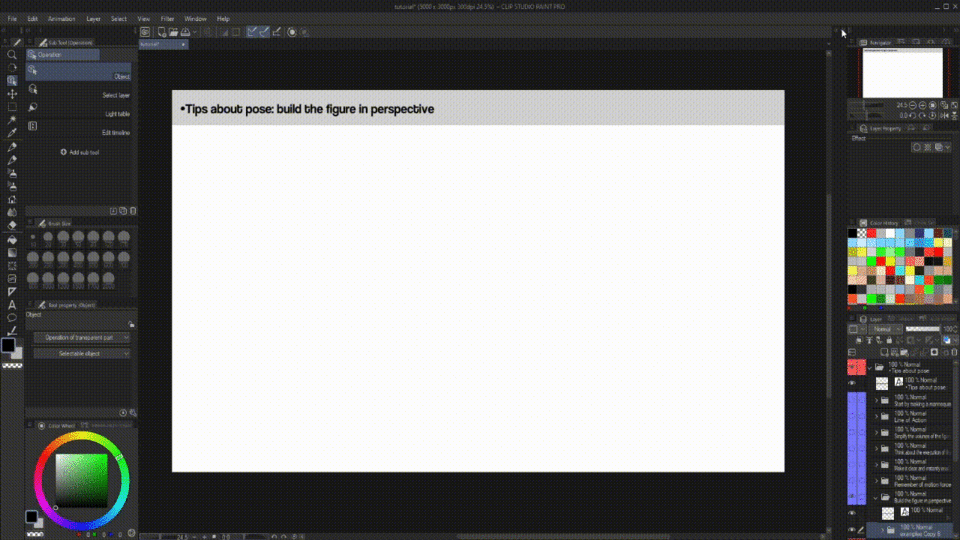Click the color wheel hue ring
This screenshot has height=540, width=960.
[x=81, y=437]
